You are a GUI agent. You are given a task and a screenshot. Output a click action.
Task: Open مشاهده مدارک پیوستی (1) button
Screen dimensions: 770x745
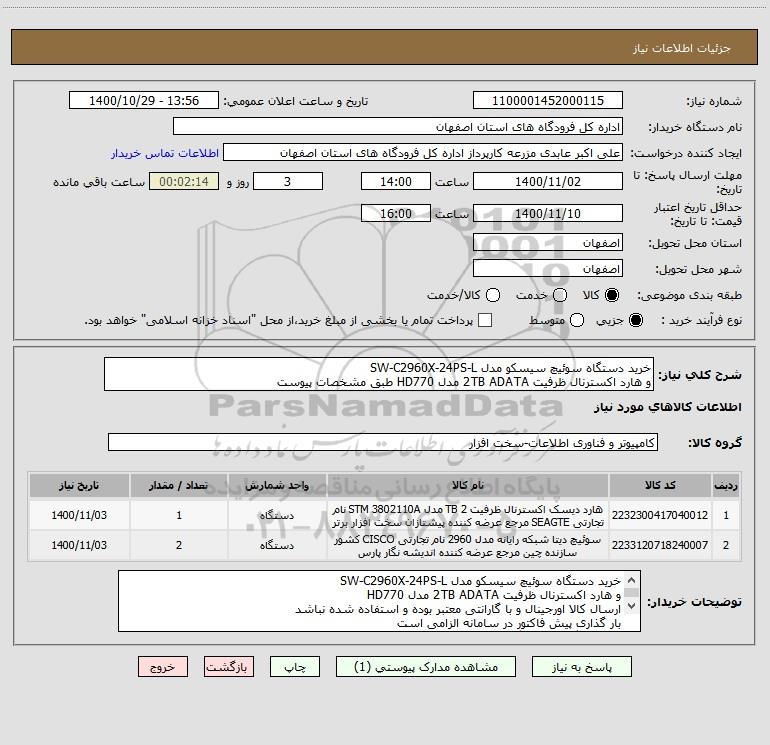click(426, 667)
